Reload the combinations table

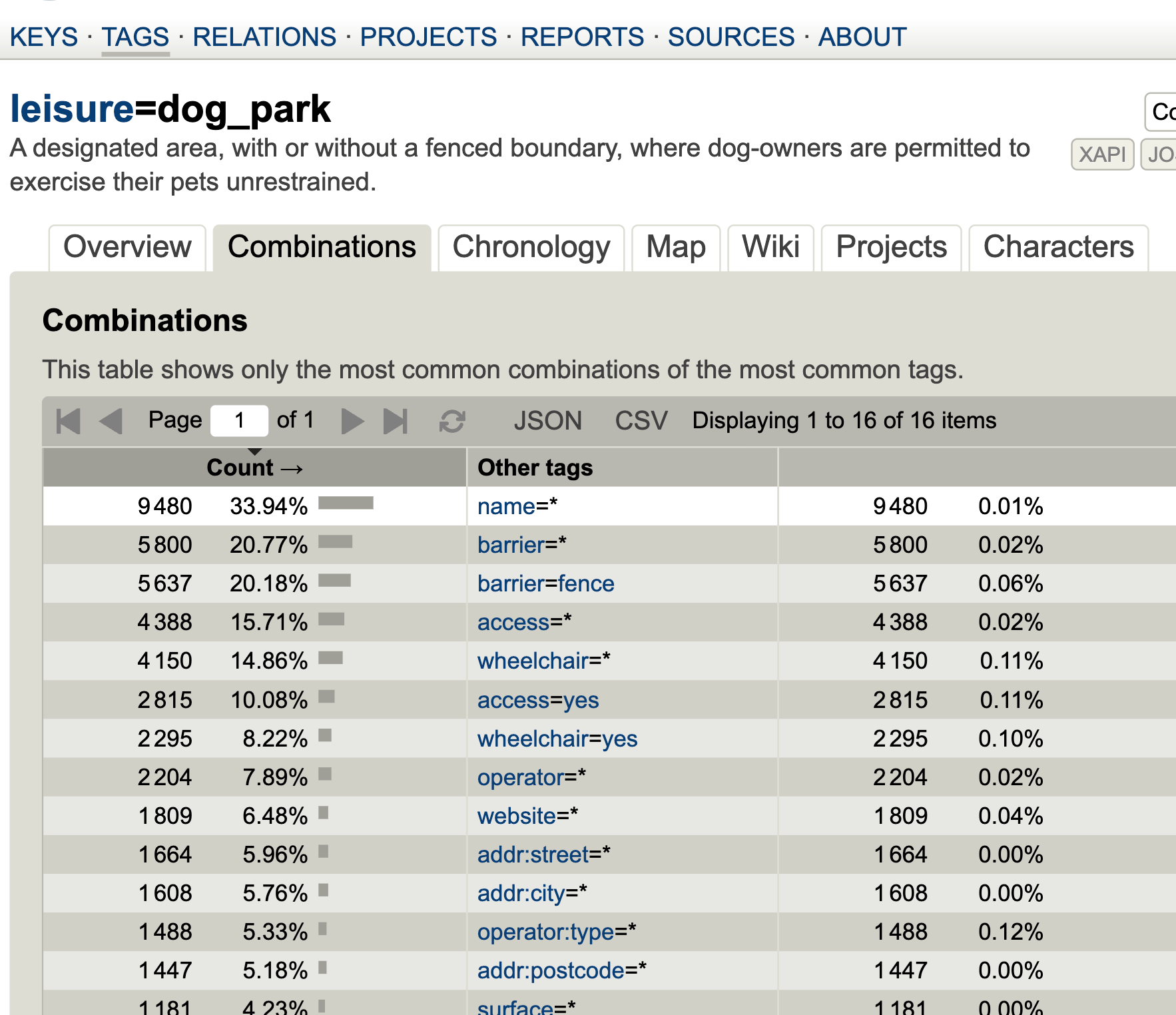(452, 421)
